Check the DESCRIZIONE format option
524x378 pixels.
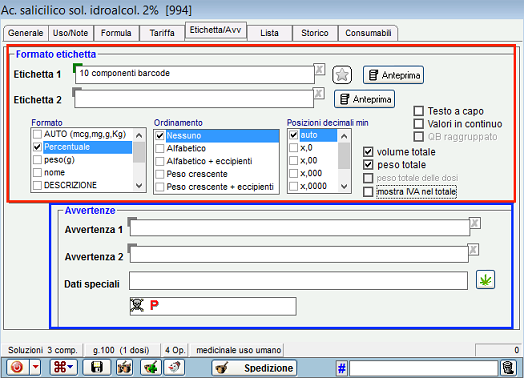37,185
